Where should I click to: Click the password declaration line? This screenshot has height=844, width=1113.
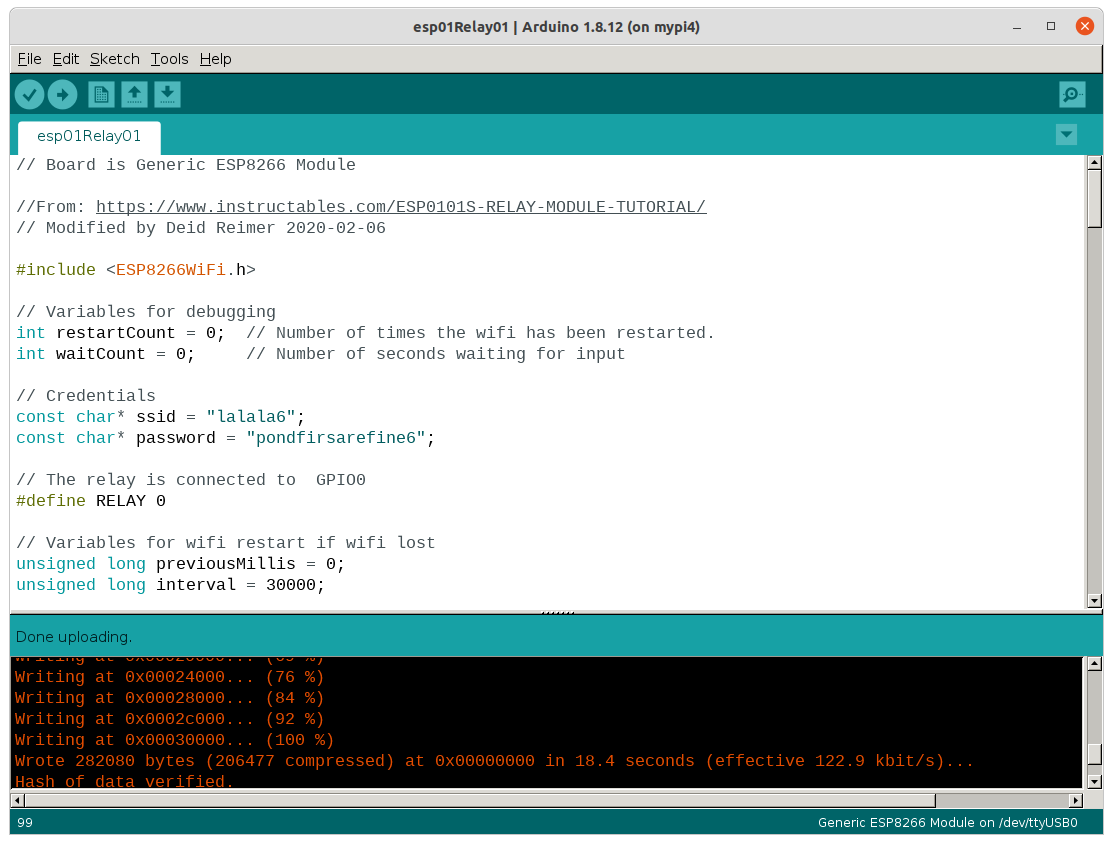tap(225, 437)
